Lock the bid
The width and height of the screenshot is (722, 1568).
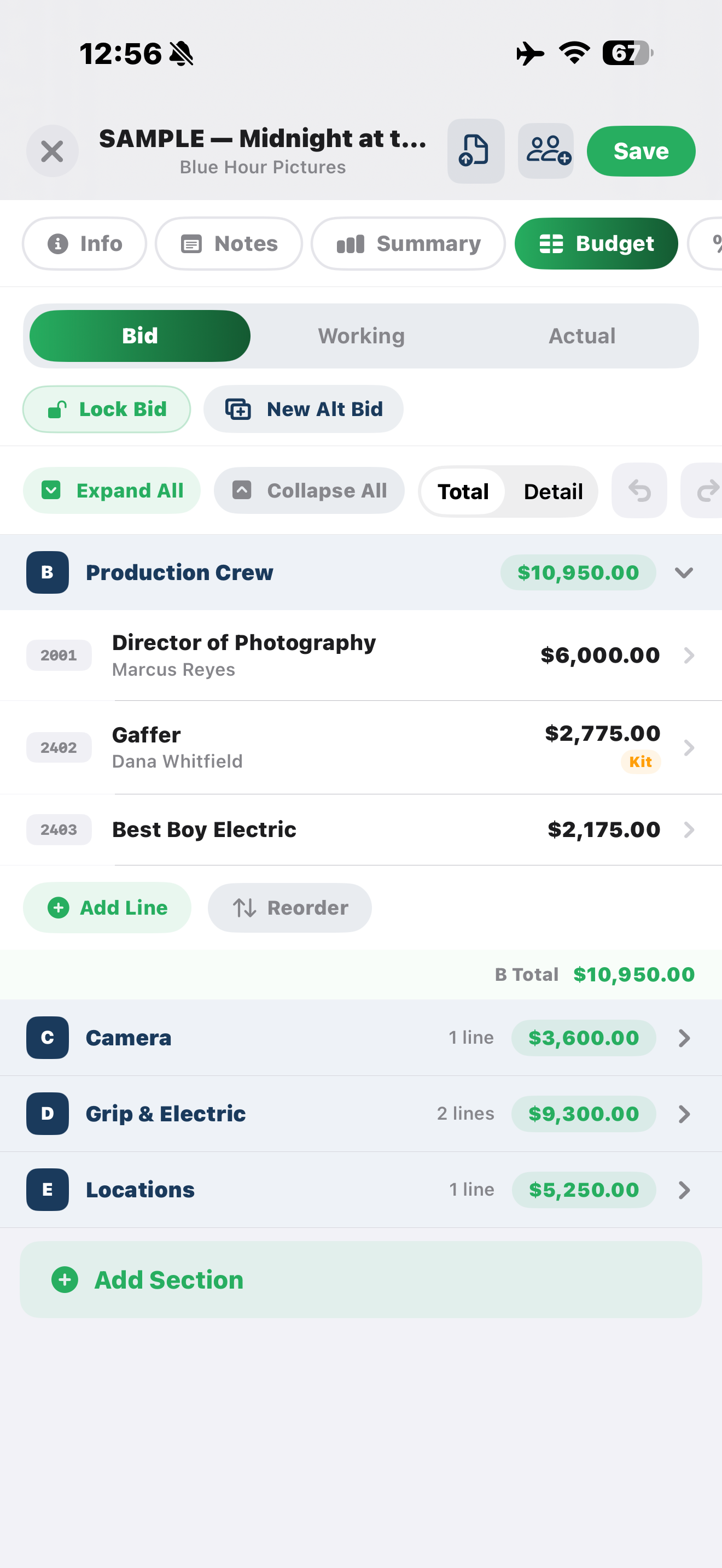coord(107,409)
